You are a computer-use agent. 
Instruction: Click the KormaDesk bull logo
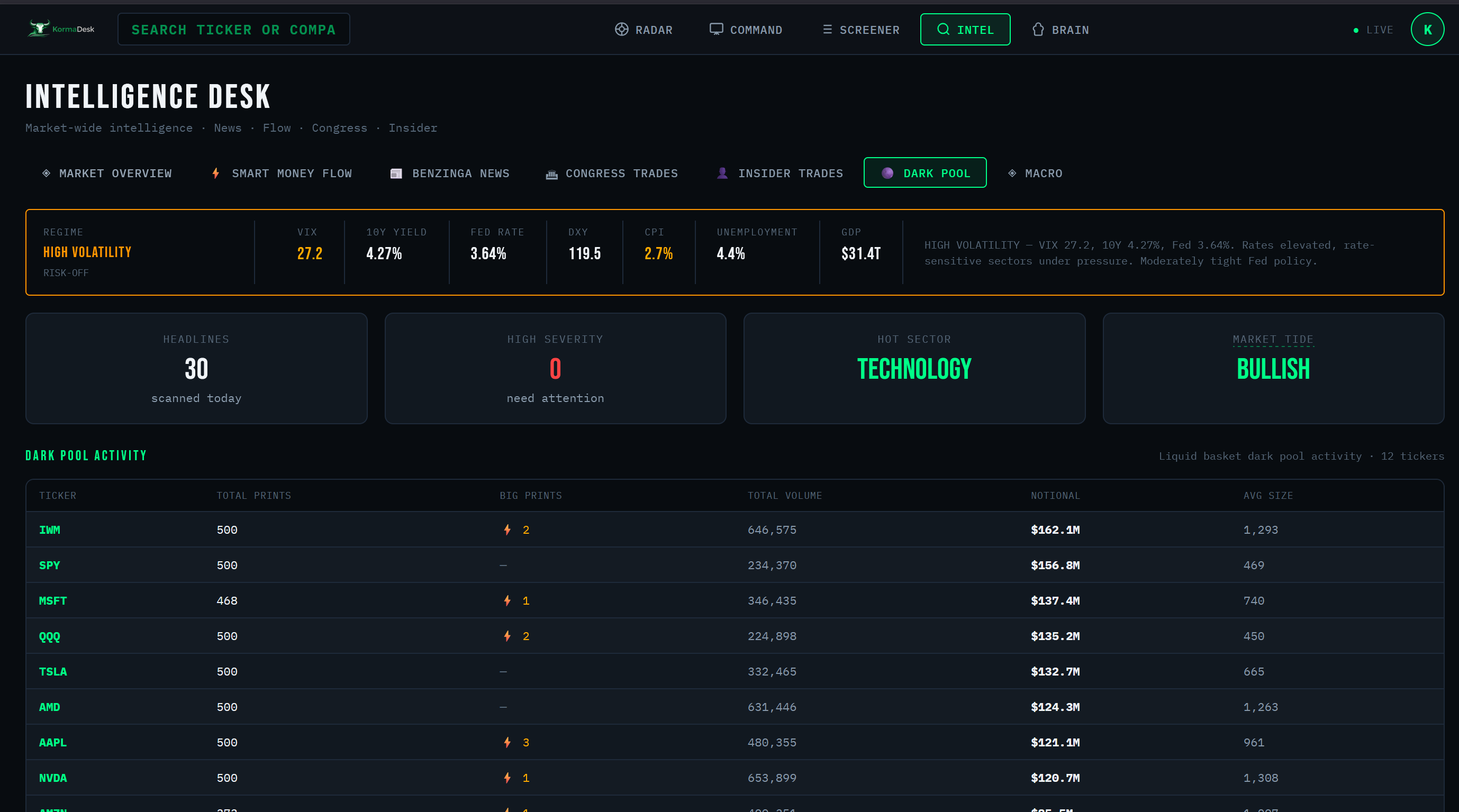[39, 29]
